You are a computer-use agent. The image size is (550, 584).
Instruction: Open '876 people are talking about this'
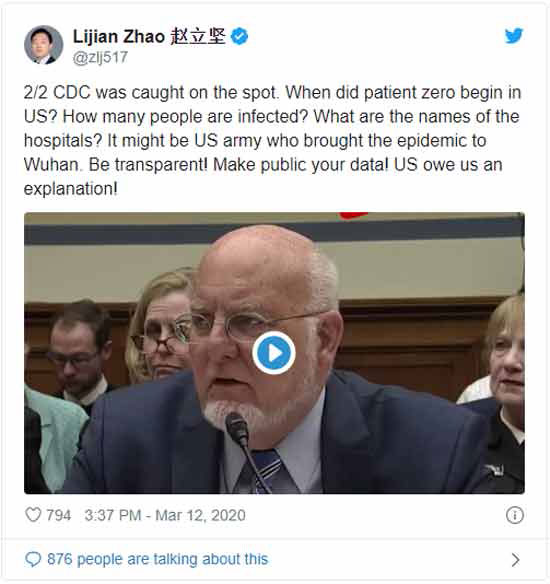pos(158,559)
